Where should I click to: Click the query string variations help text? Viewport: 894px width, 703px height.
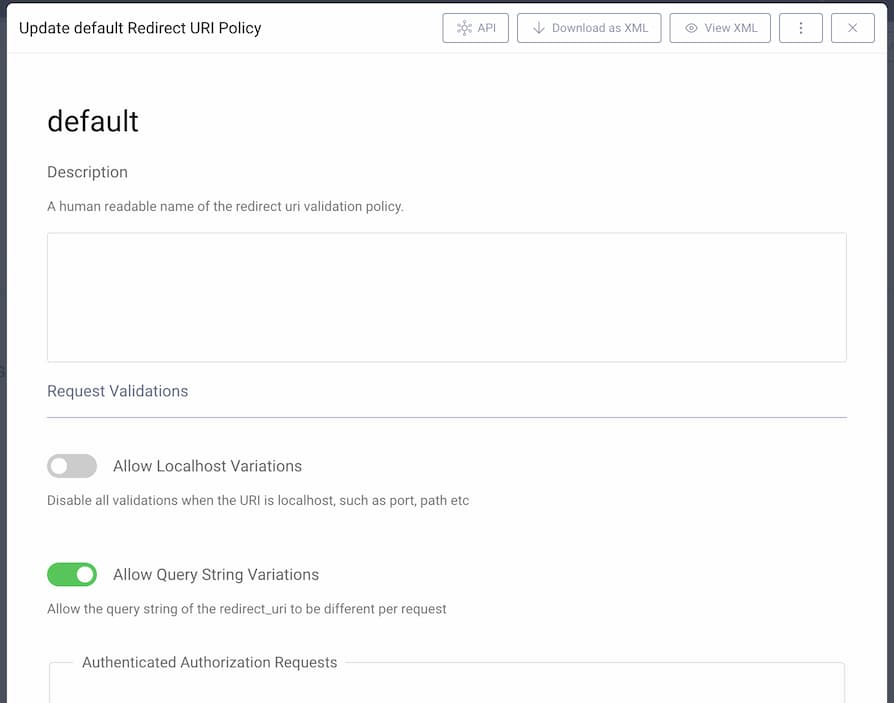point(247,608)
